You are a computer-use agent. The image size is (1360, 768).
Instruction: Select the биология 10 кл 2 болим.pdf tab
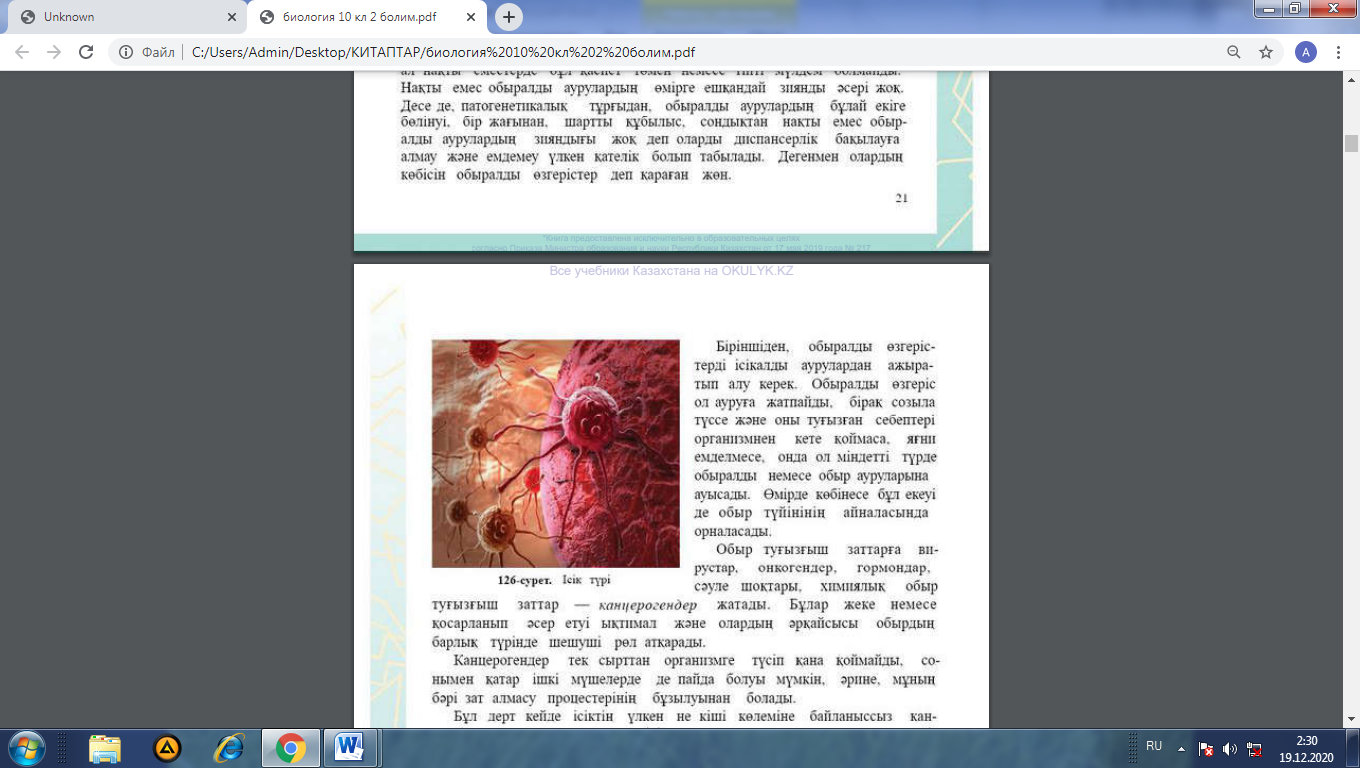pos(368,17)
